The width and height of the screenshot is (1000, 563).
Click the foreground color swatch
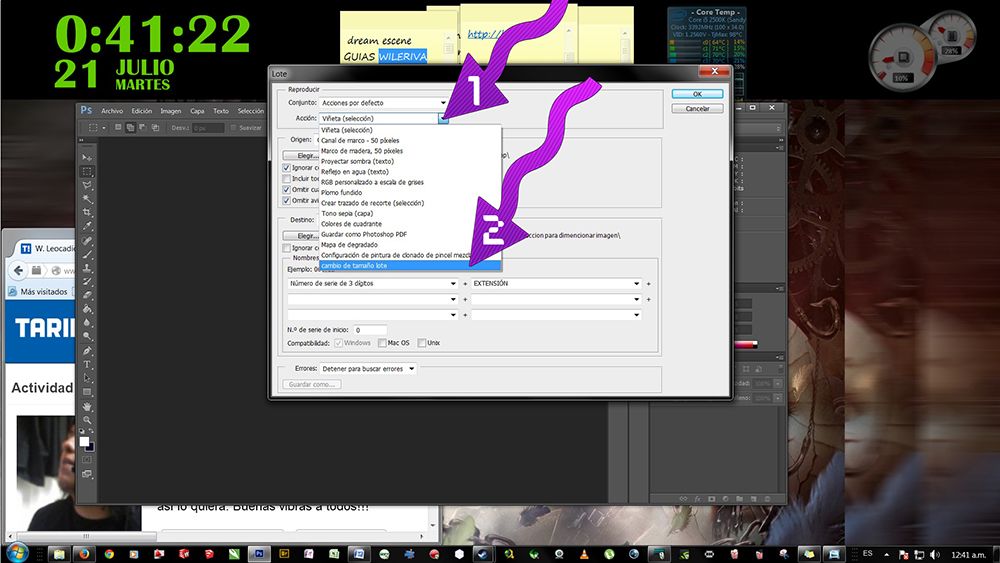[84, 441]
